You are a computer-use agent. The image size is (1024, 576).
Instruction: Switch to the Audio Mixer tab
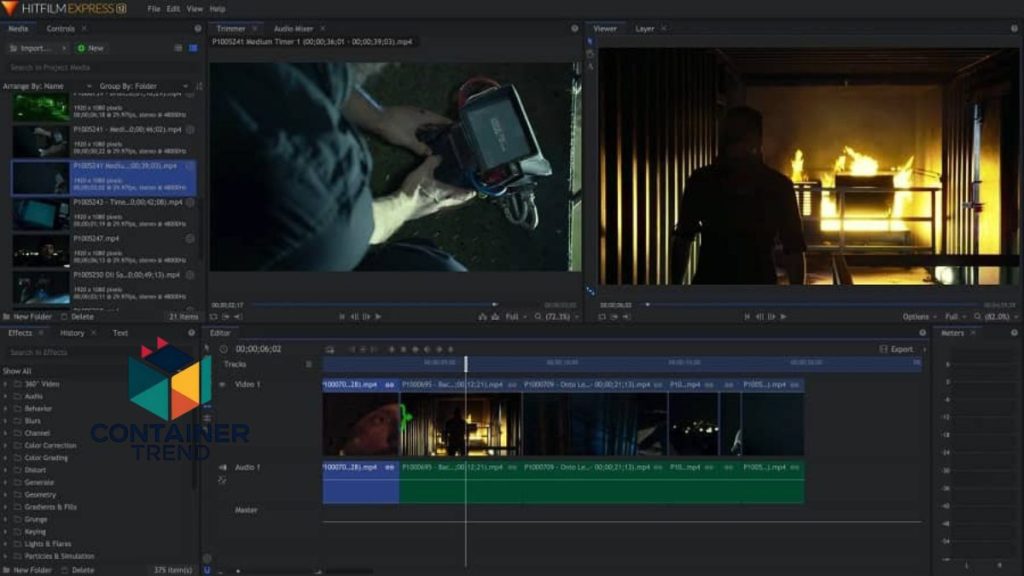click(293, 29)
